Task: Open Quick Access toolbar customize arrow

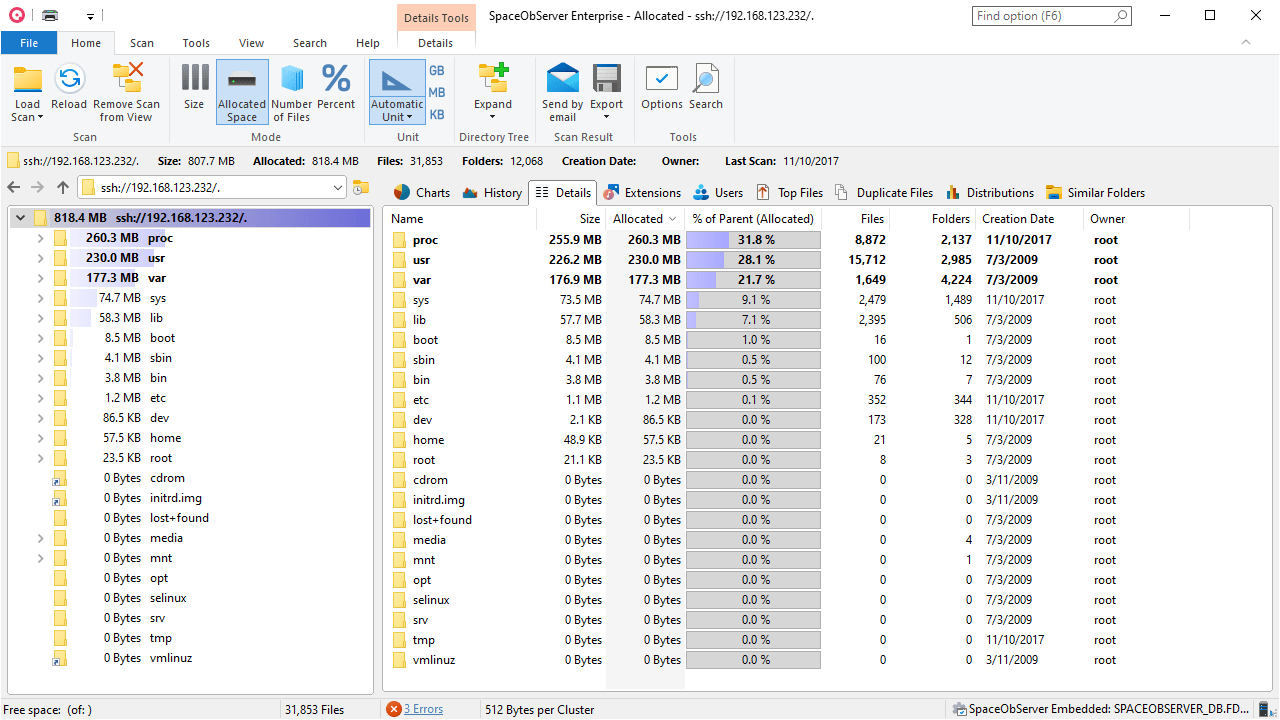Action: pos(90,16)
